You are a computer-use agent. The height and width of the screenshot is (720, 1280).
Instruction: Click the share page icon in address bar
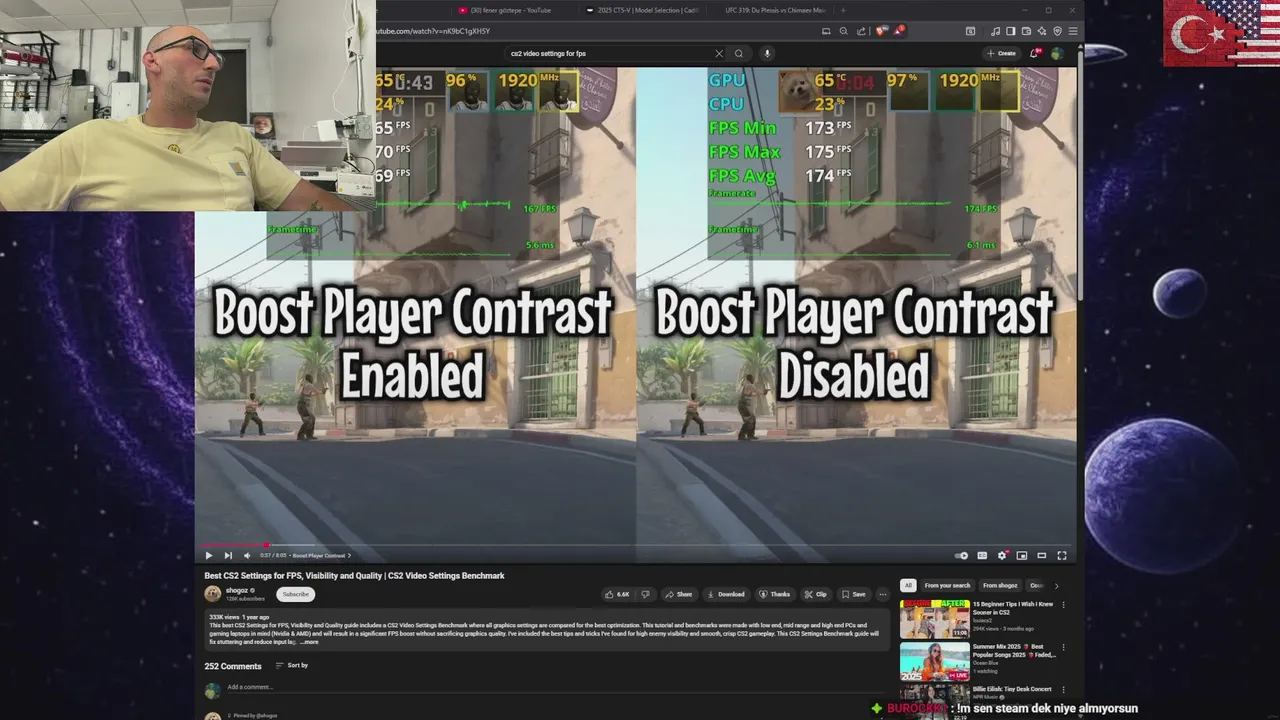point(861,31)
